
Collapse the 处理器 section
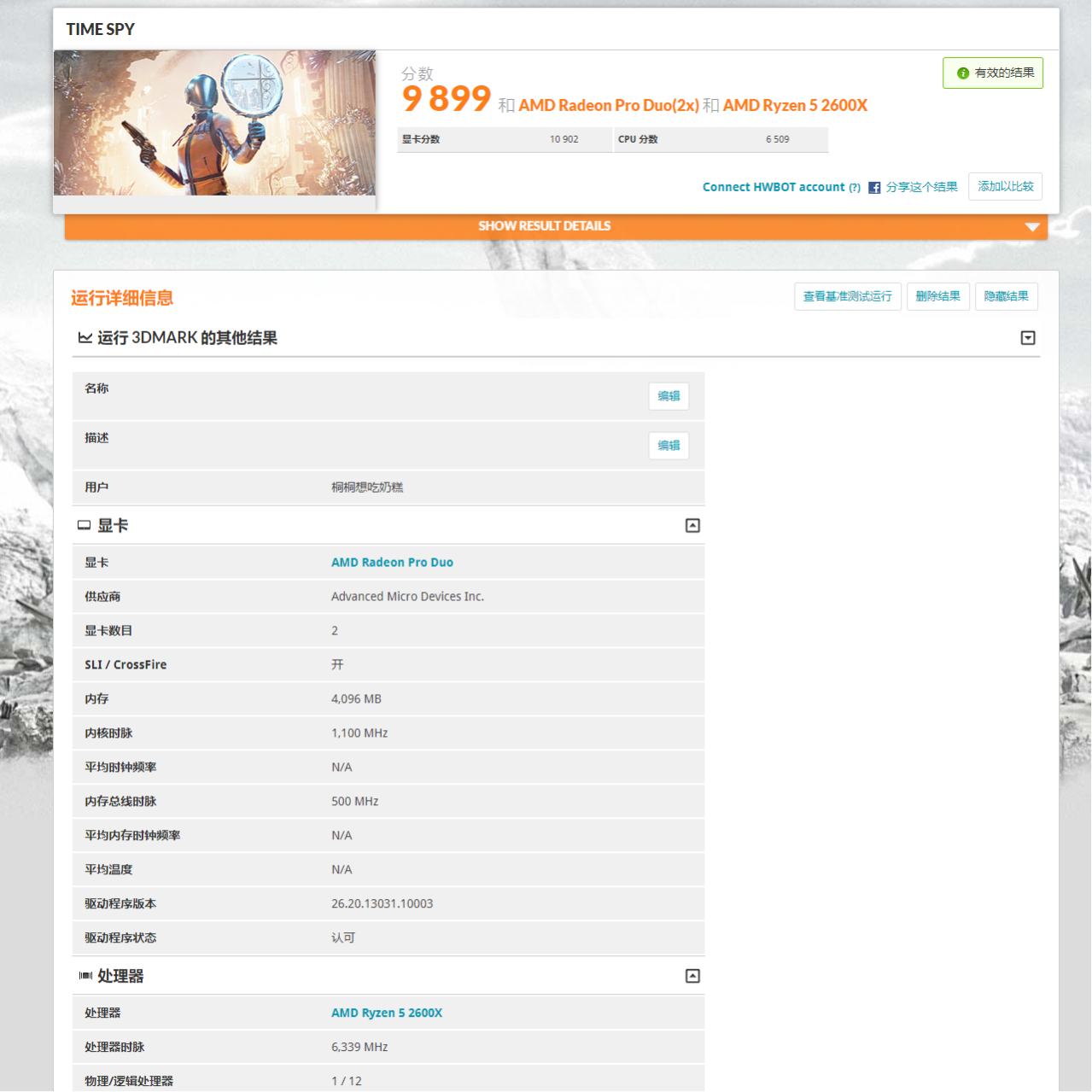tap(692, 976)
